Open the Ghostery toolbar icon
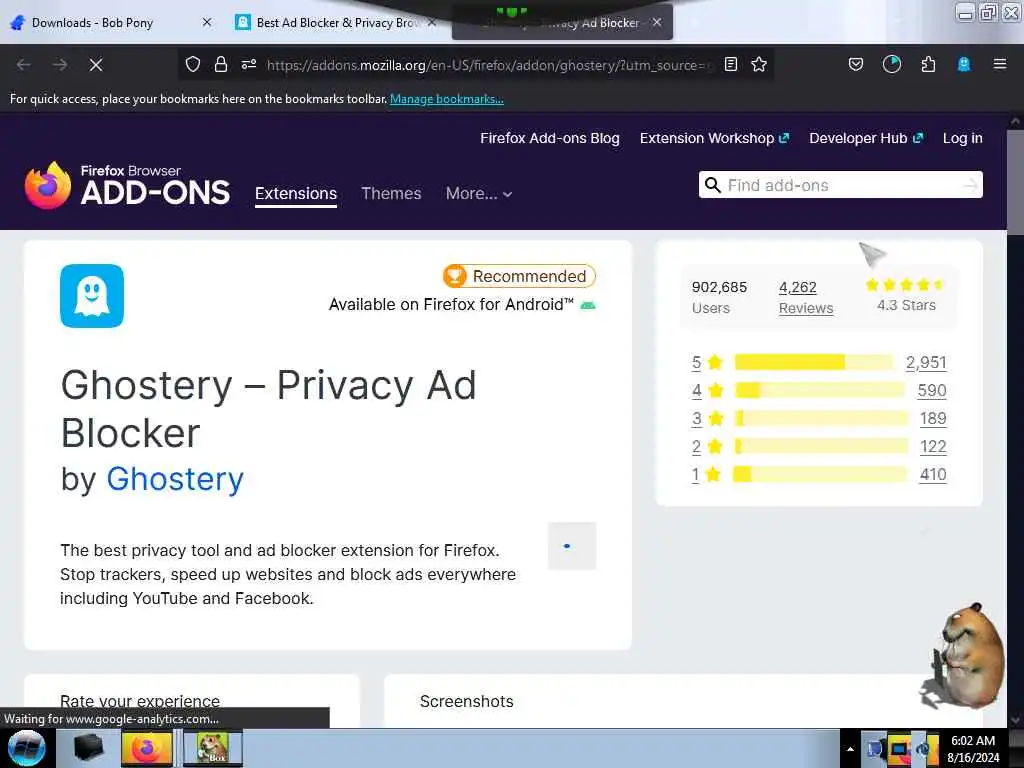 [x=964, y=64]
